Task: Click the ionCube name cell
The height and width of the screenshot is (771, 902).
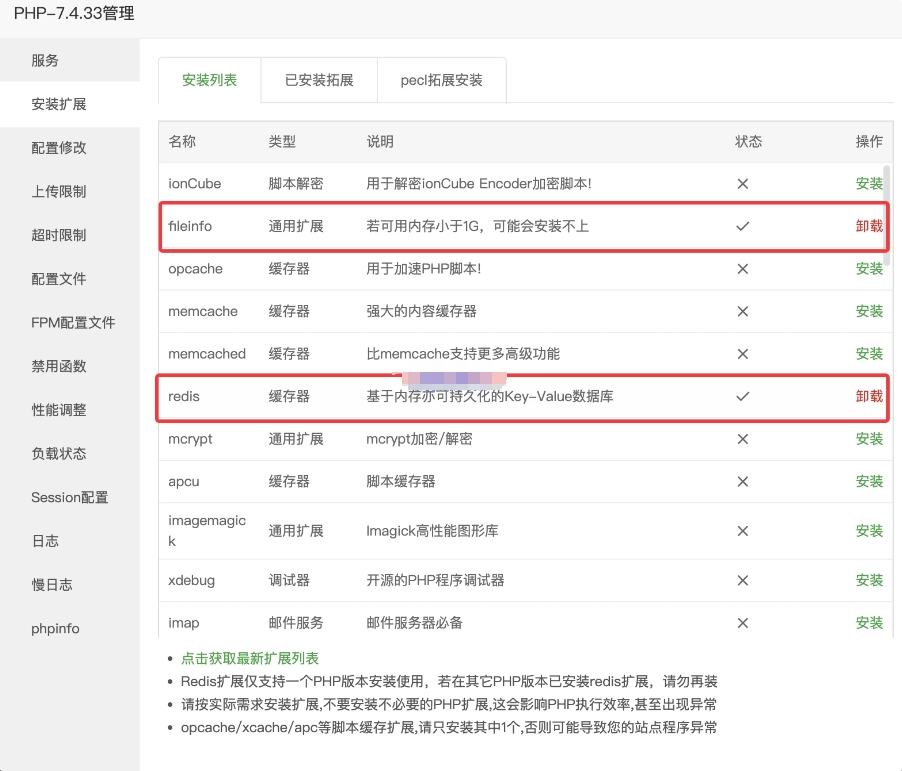Action: [194, 184]
